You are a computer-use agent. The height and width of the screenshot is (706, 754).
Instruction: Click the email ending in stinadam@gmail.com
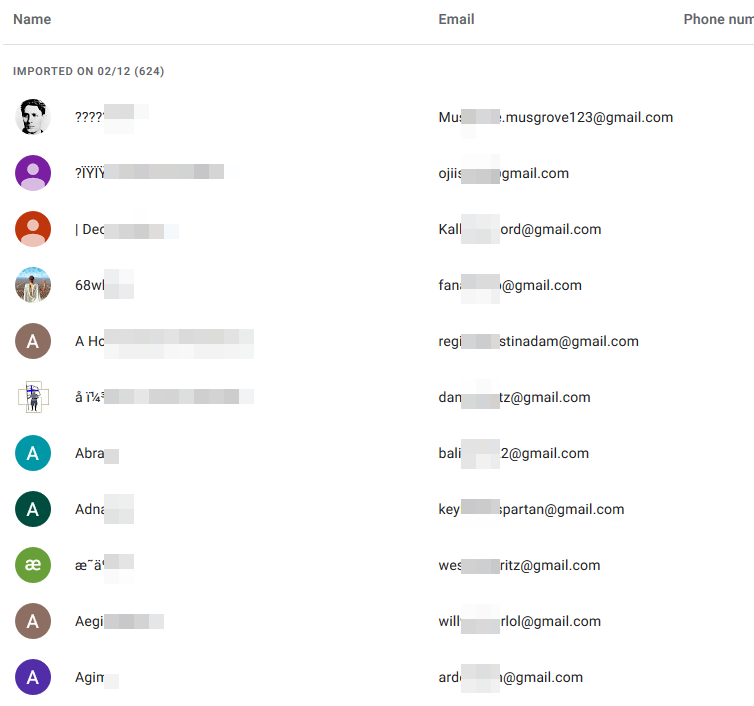pyautogui.click(x=538, y=341)
